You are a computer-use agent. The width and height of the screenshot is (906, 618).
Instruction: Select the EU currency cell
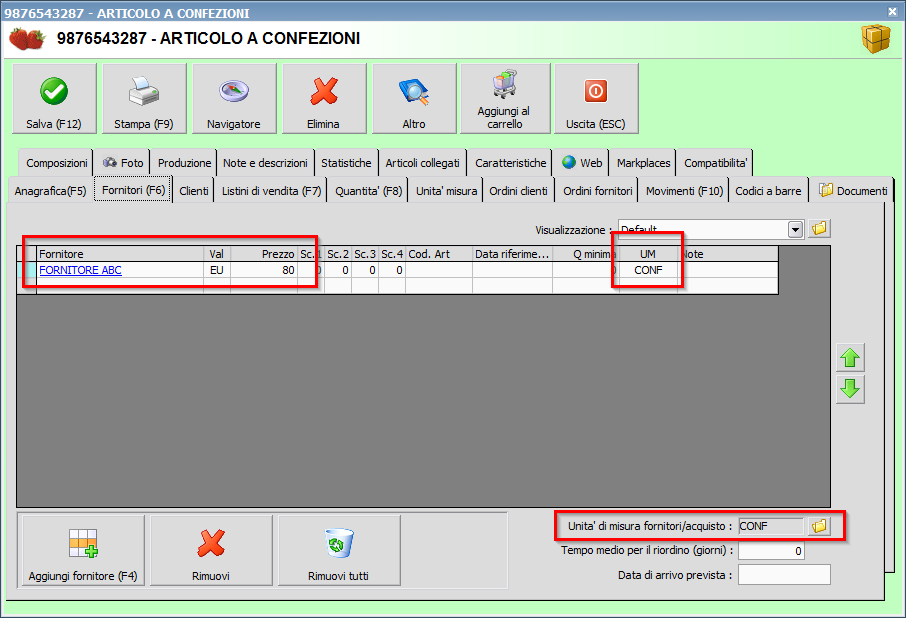pos(217,270)
